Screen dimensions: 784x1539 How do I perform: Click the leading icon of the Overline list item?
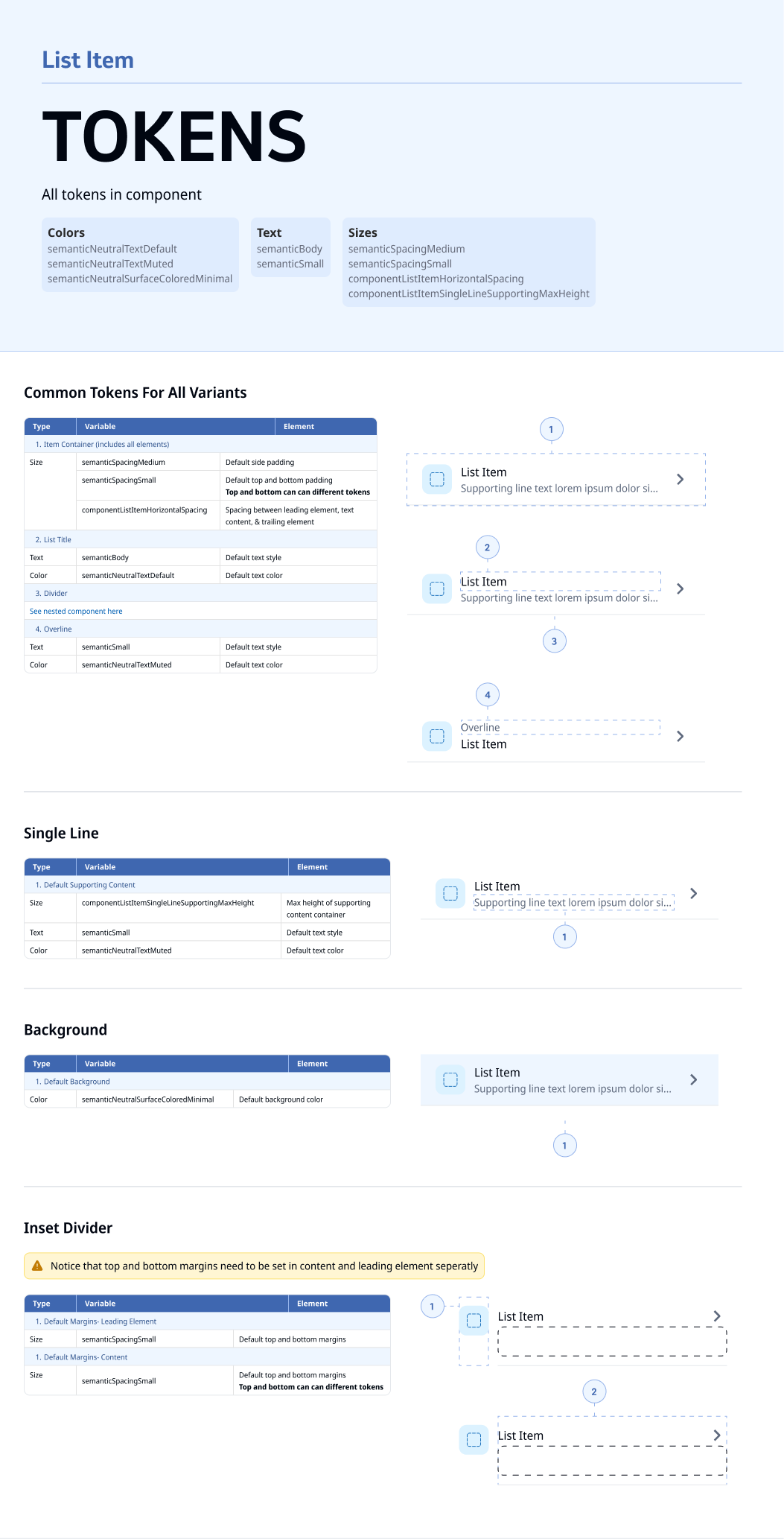(x=437, y=736)
